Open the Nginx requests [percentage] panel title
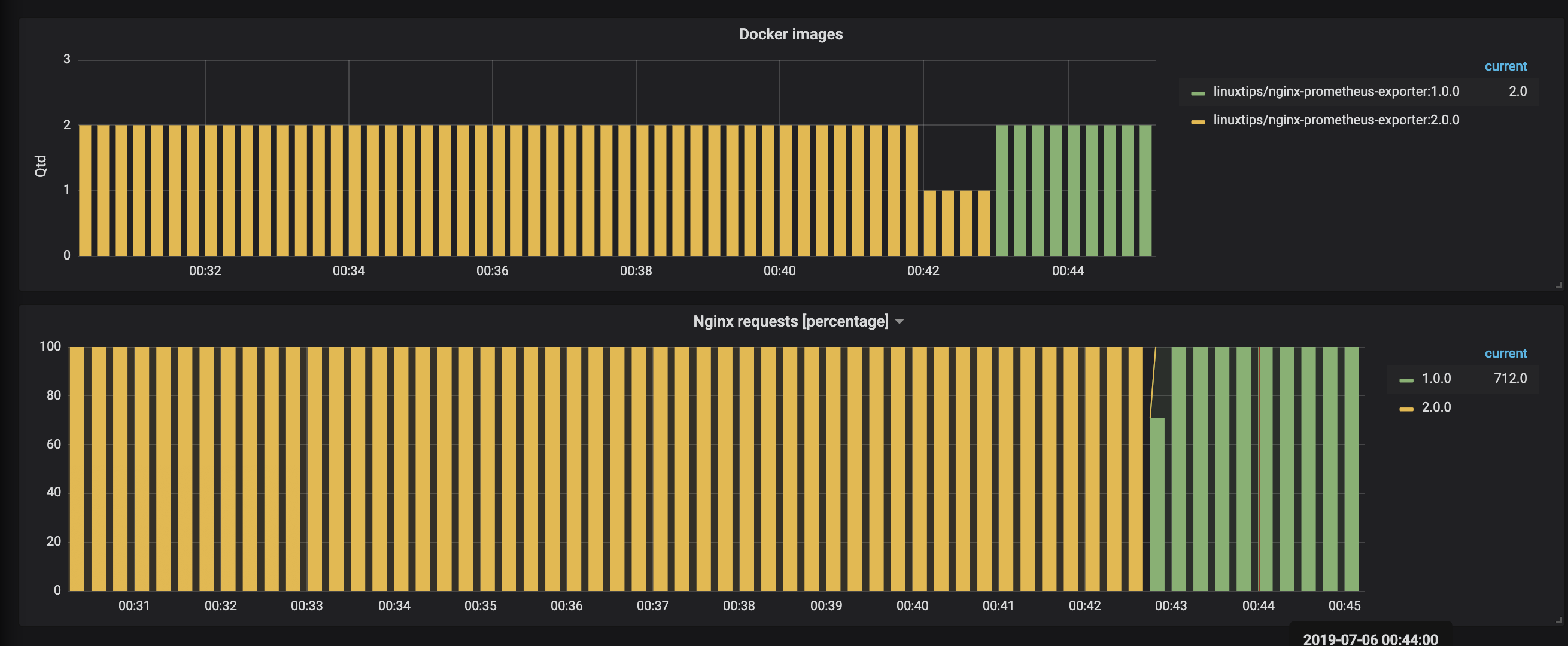The height and width of the screenshot is (646, 1568). 790,321
